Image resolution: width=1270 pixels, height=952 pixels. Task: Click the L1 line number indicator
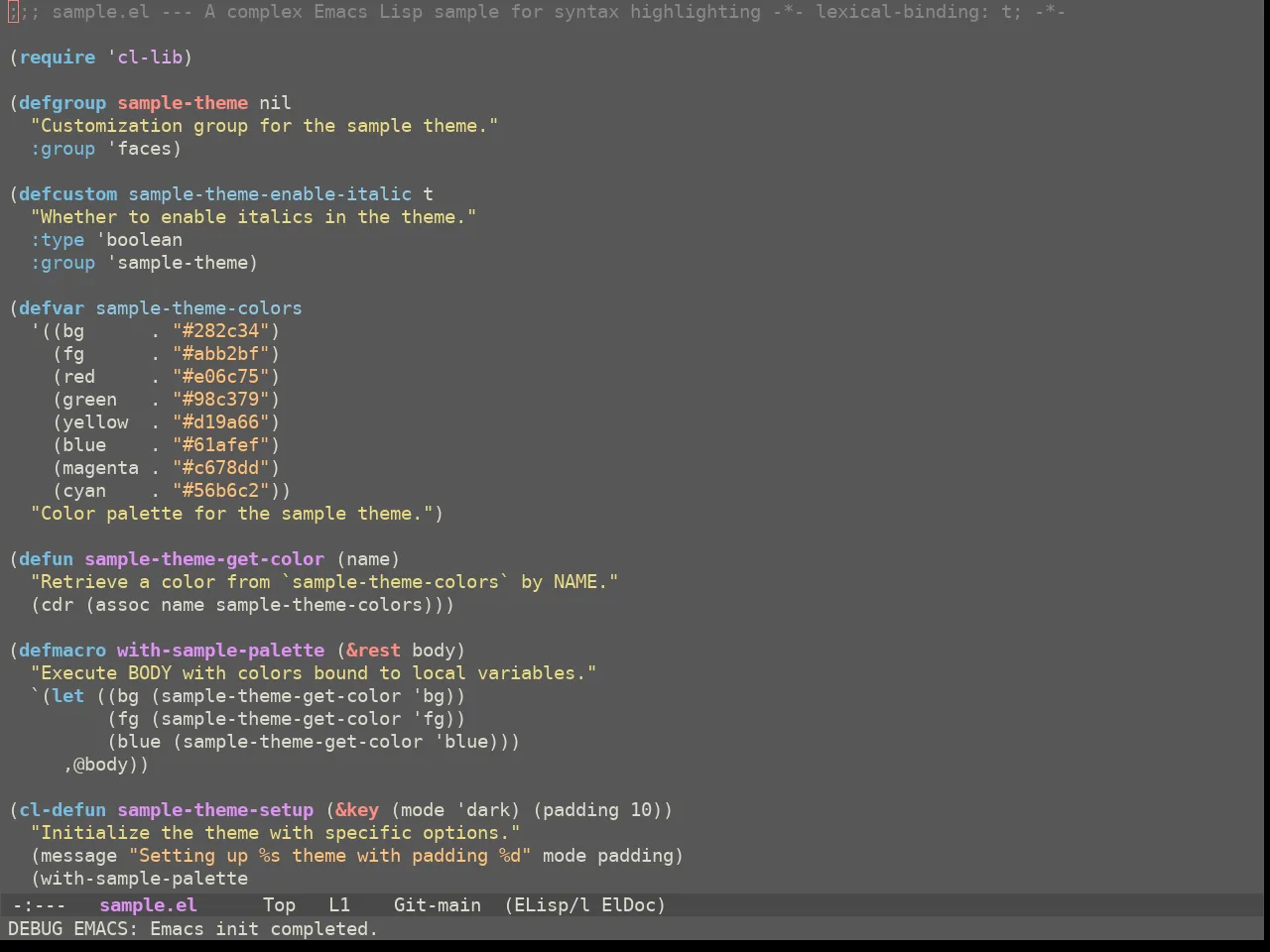pos(339,904)
